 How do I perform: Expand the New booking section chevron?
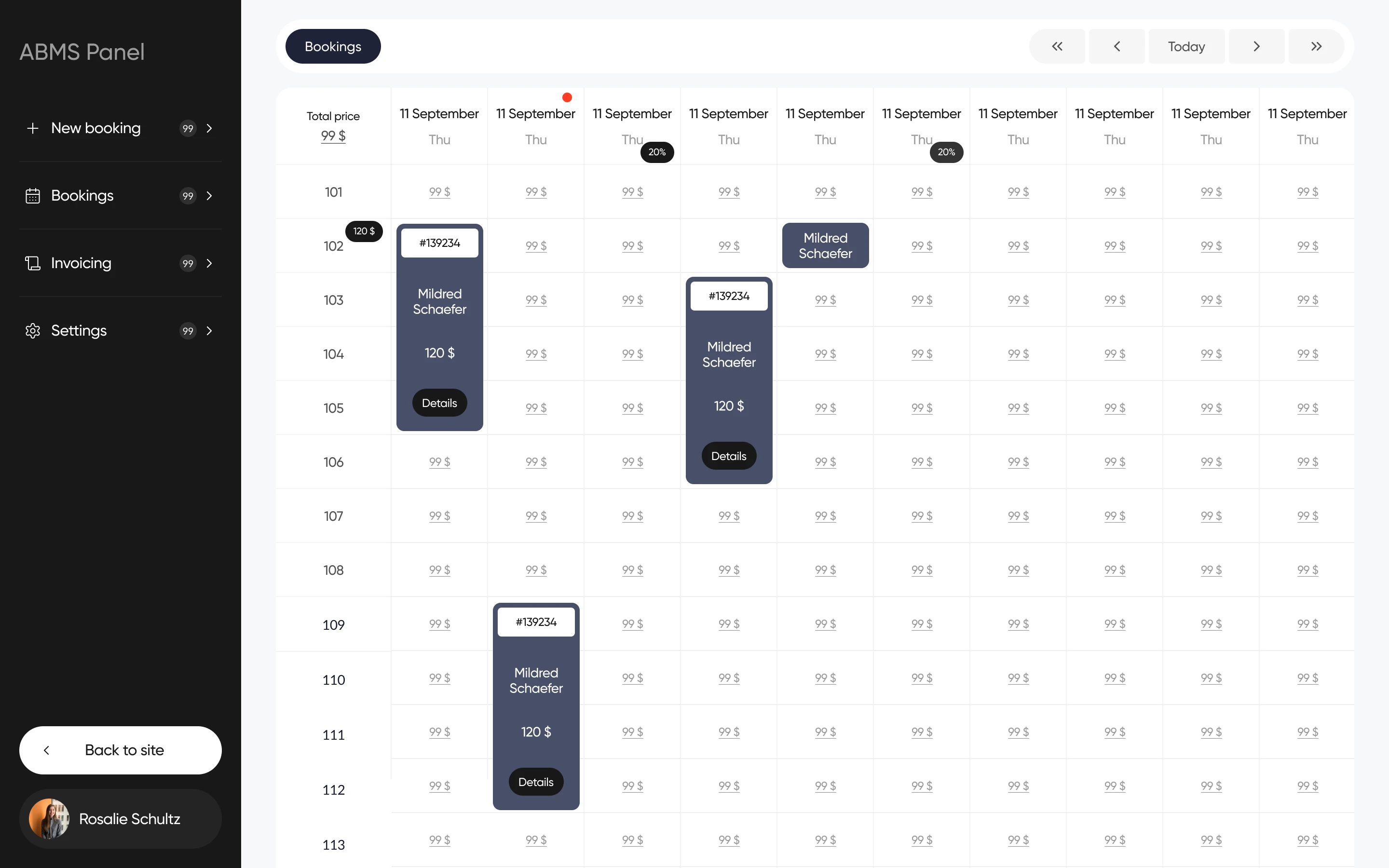click(209, 128)
